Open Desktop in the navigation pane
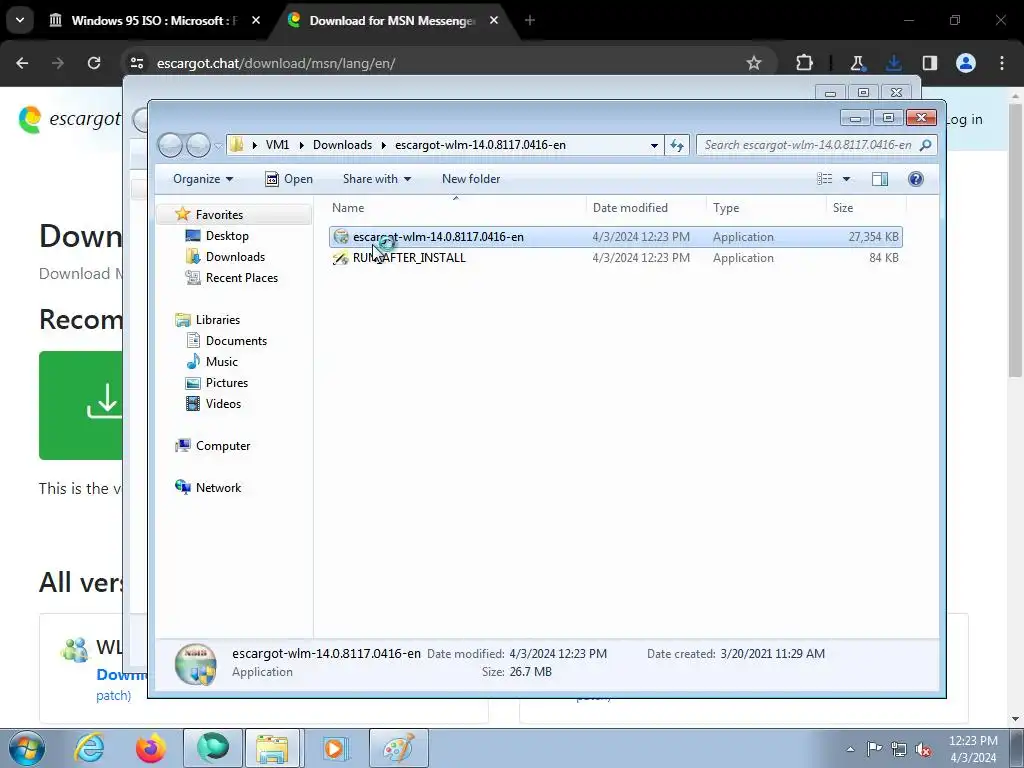1024x768 pixels. tap(227, 236)
